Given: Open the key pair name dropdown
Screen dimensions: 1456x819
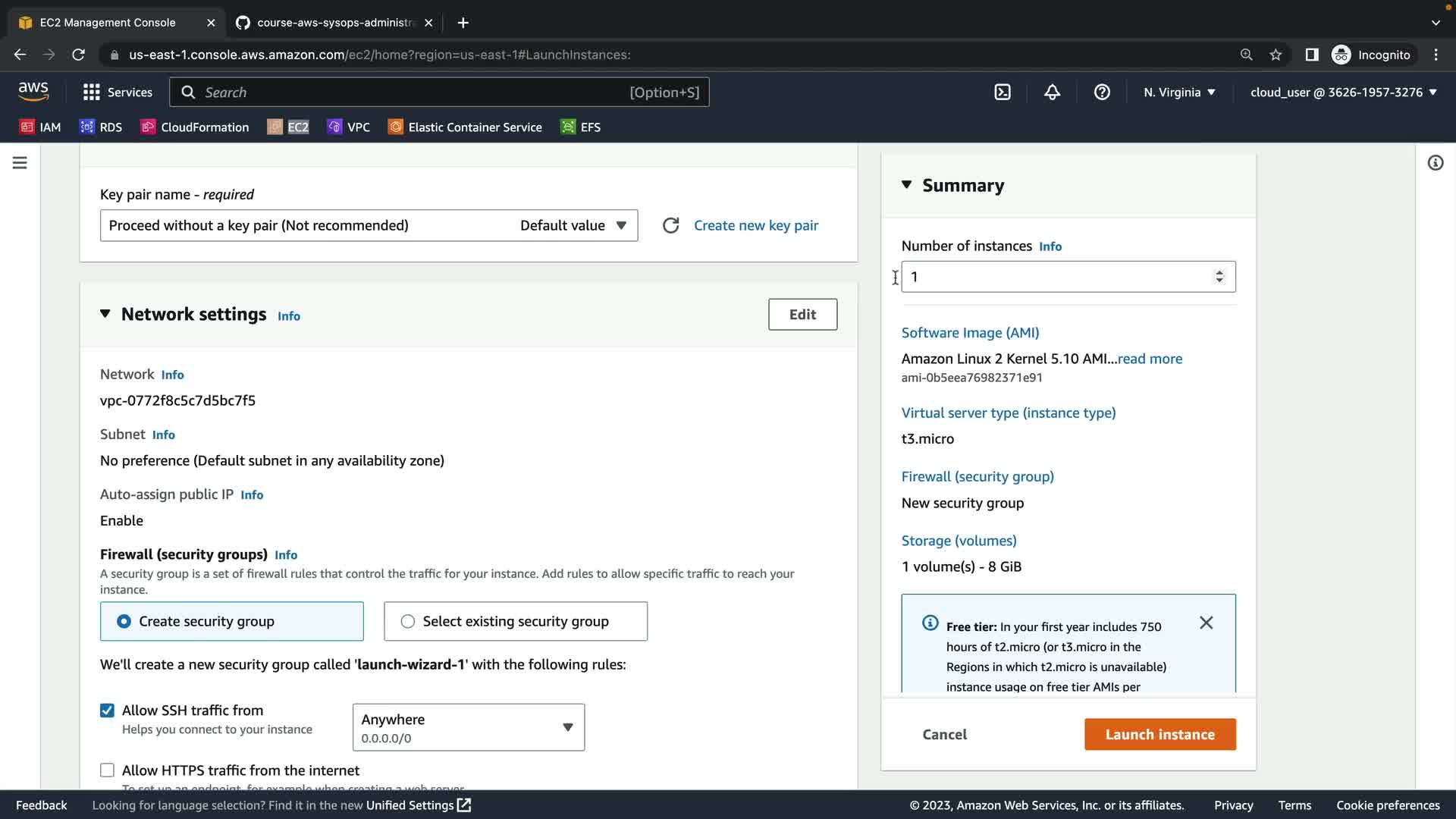Looking at the screenshot, I should point(369,225).
